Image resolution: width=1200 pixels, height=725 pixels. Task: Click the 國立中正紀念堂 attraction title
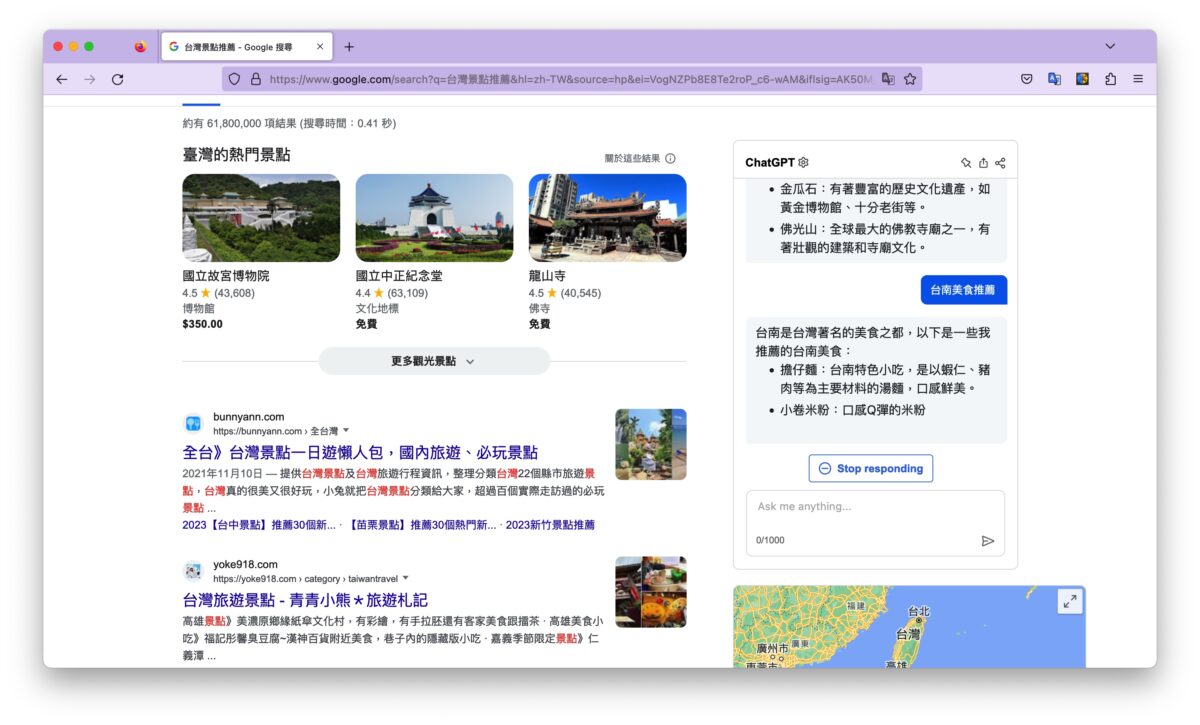(x=398, y=276)
